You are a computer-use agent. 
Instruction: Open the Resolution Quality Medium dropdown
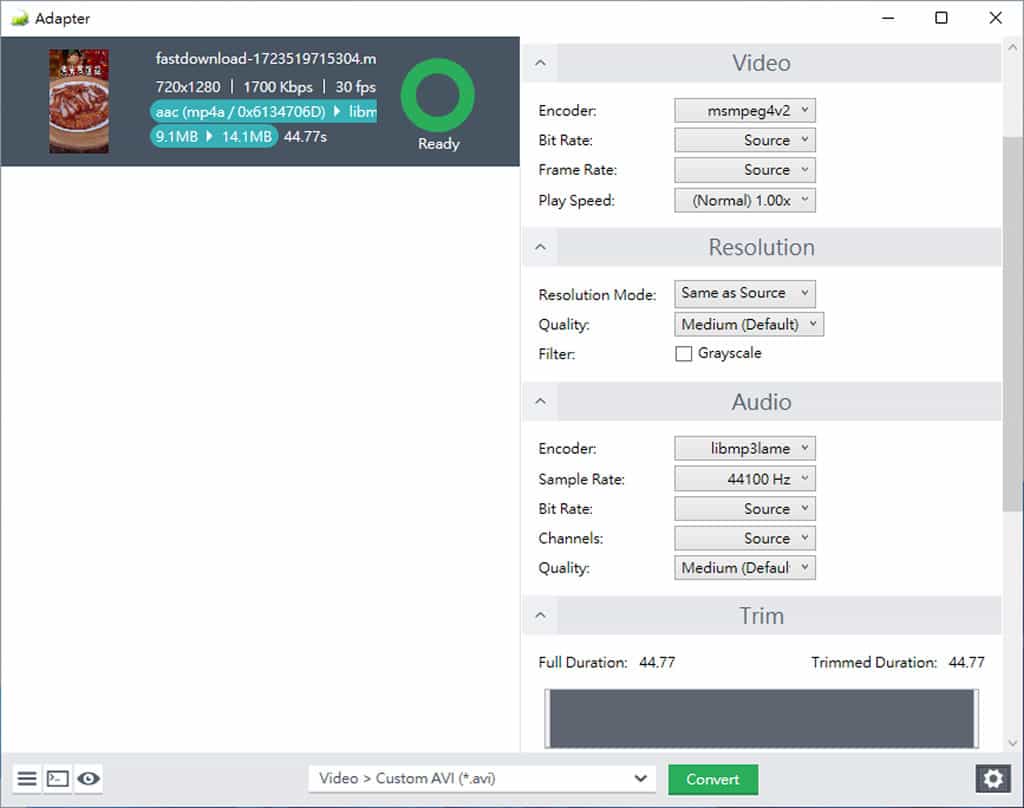749,324
